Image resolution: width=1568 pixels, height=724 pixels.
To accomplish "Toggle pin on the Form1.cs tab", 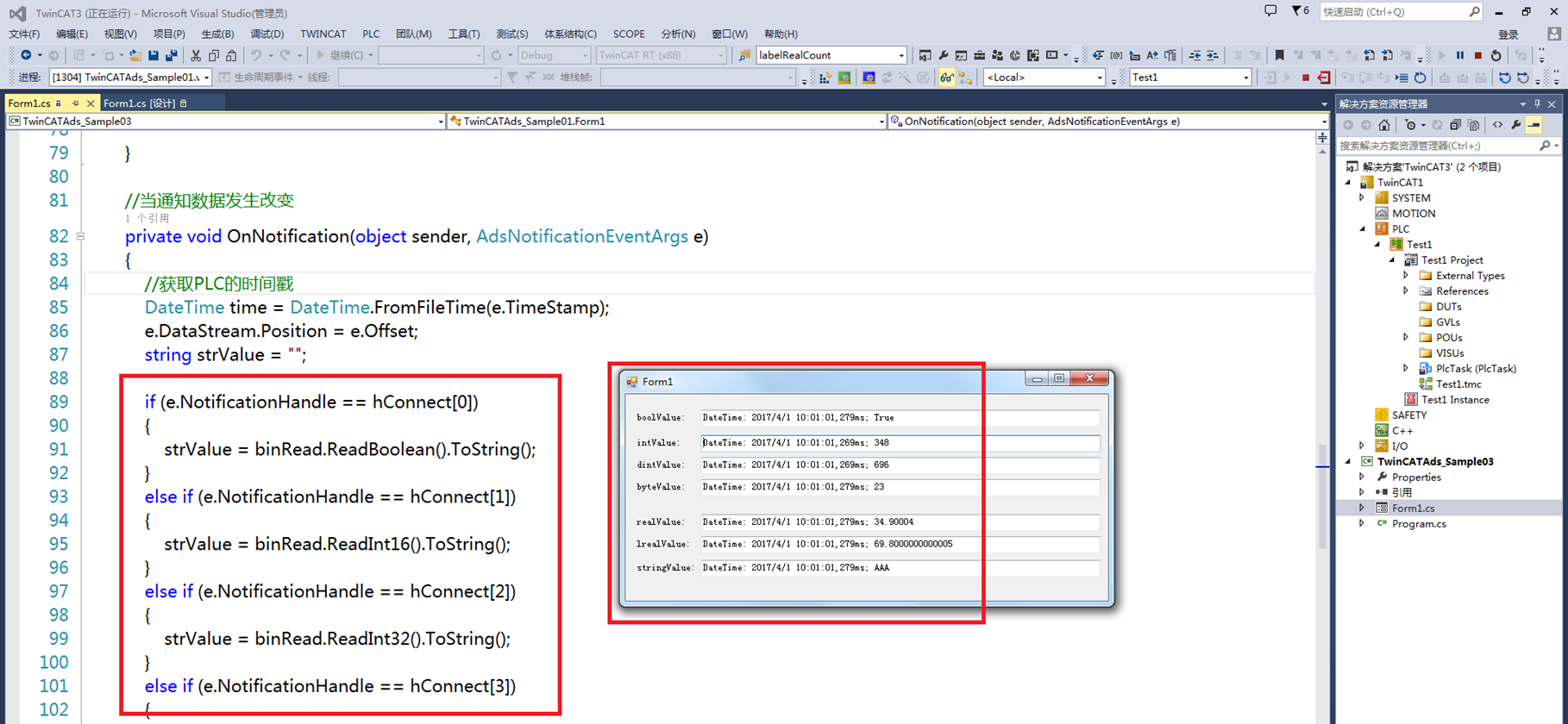I will pos(75,103).
